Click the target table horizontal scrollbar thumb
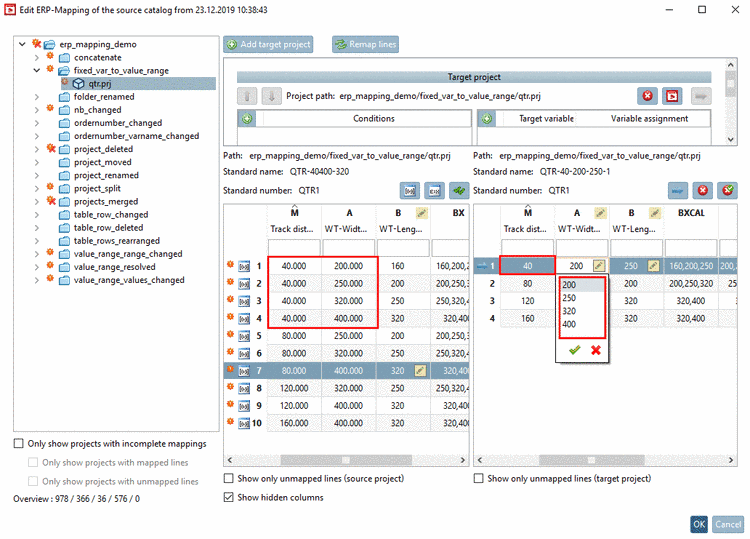The height and width of the screenshot is (539, 750). [591, 460]
